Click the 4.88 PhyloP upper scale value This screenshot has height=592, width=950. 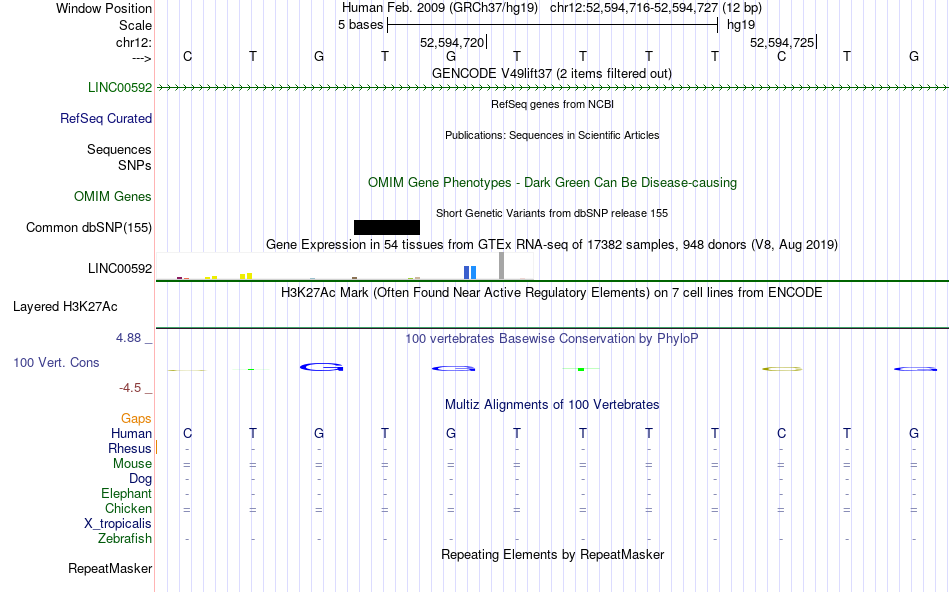[128, 338]
